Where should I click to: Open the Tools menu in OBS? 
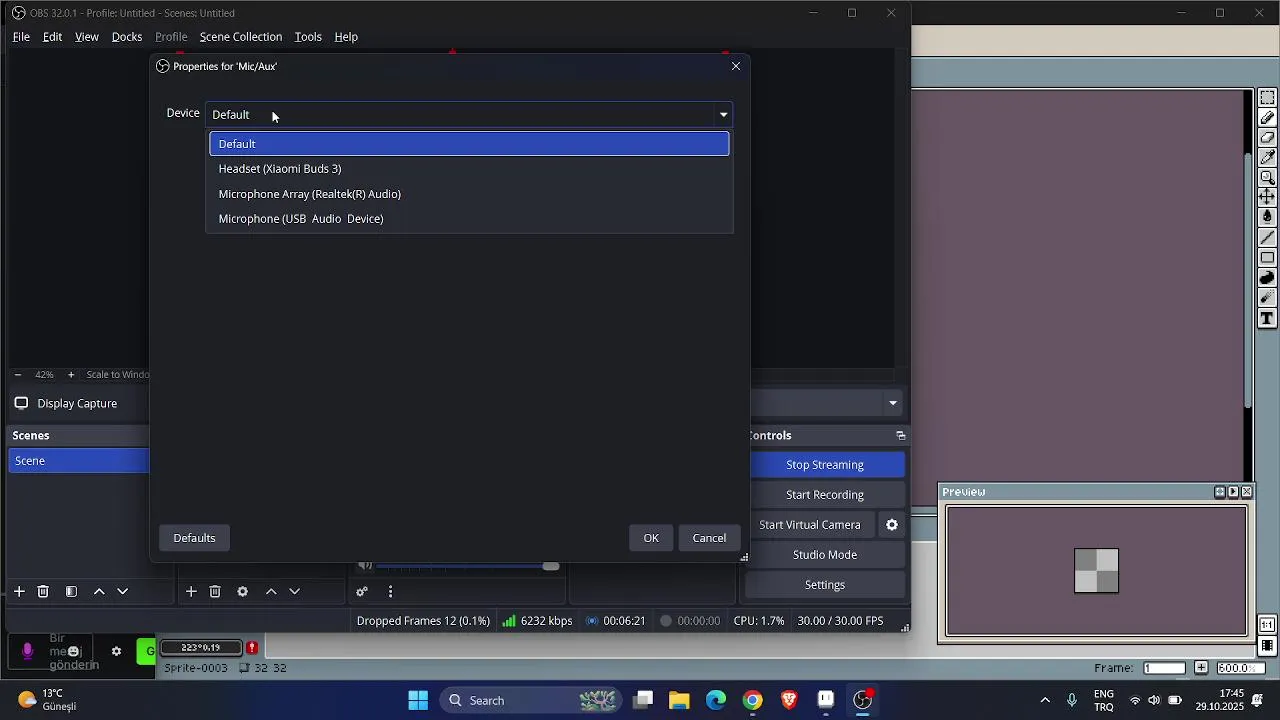pos(308,37)
